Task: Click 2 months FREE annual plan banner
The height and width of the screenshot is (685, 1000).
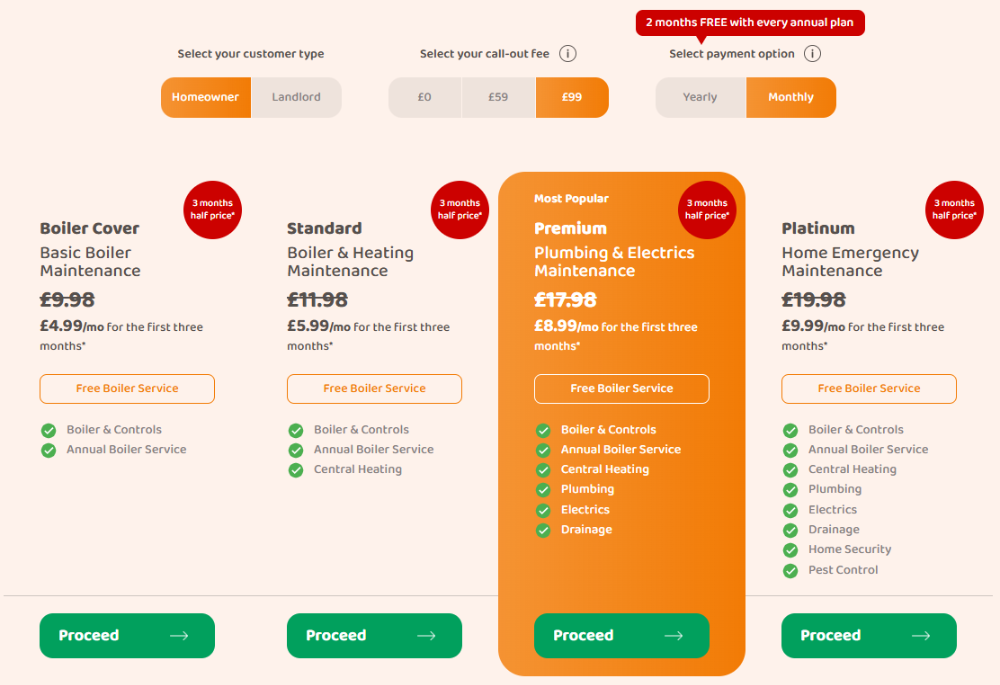Action: pos(750,23)
